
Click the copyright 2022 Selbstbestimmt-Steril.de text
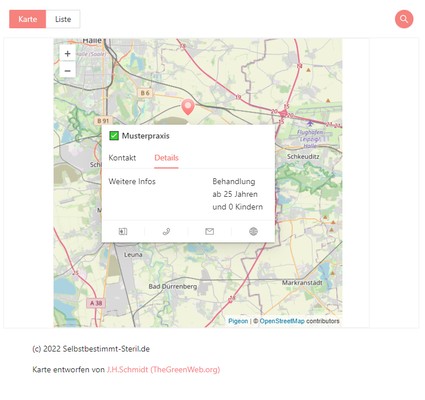coord(91,349)
